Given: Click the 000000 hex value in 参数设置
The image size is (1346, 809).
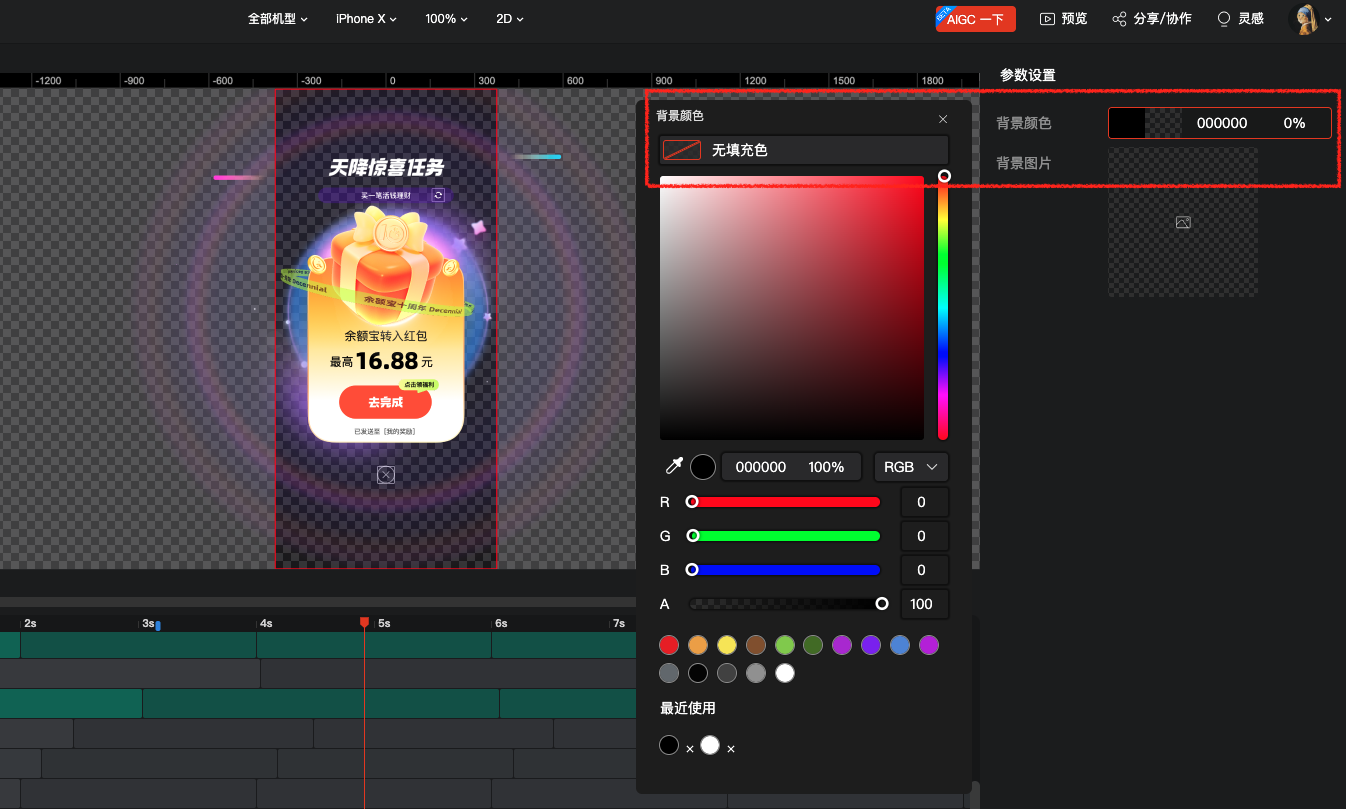Looking at the screenshot, I should point(1222,123).
